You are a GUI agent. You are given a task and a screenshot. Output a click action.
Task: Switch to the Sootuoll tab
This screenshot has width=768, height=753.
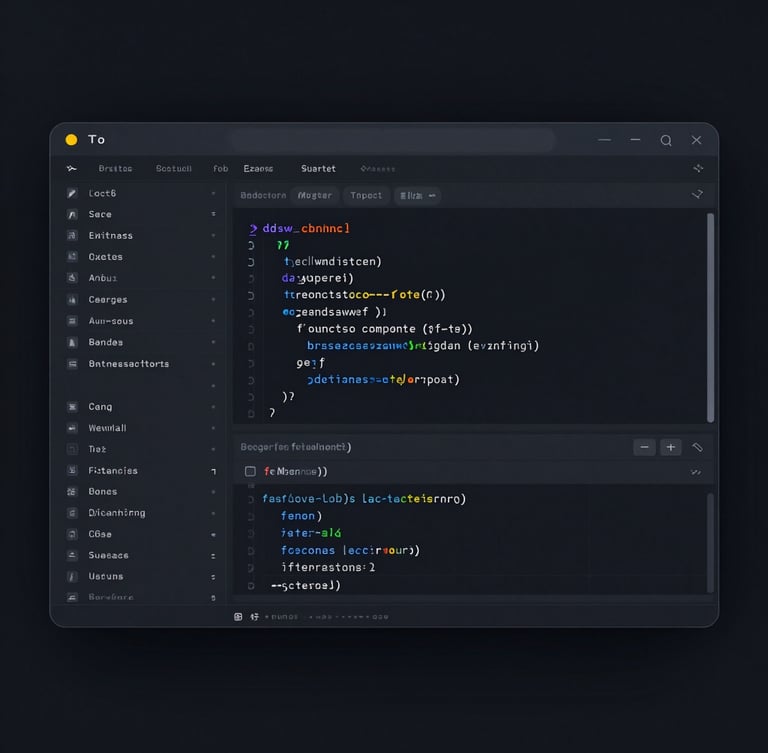tap(173, 169)
